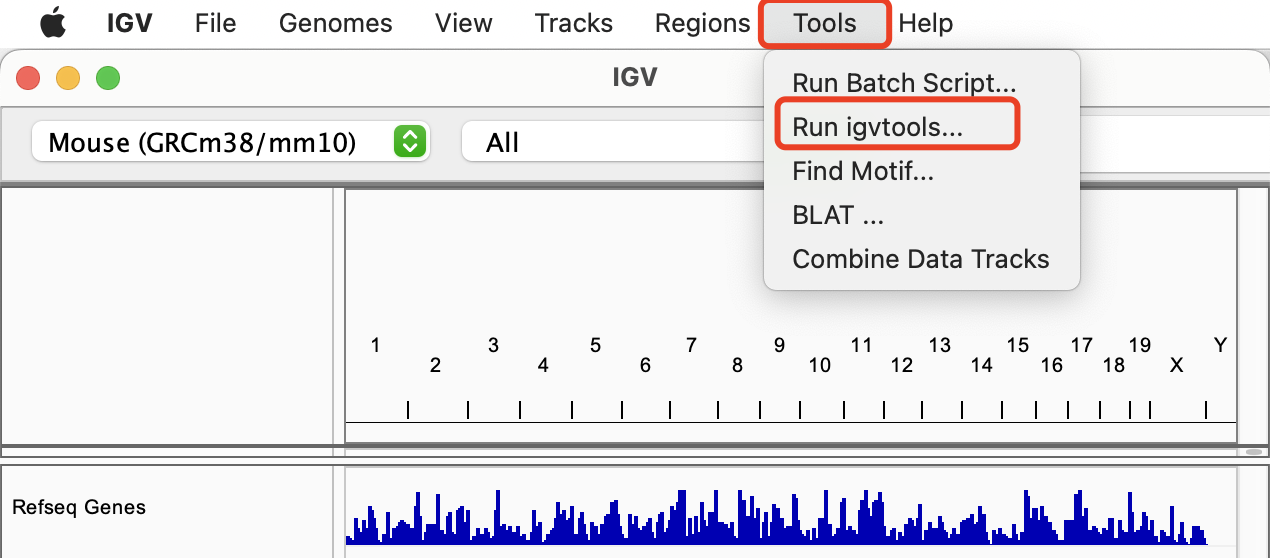1270x558 pixels.
Task: Click chromosome 4 label in ruler
Action: [x=543, y=365]
